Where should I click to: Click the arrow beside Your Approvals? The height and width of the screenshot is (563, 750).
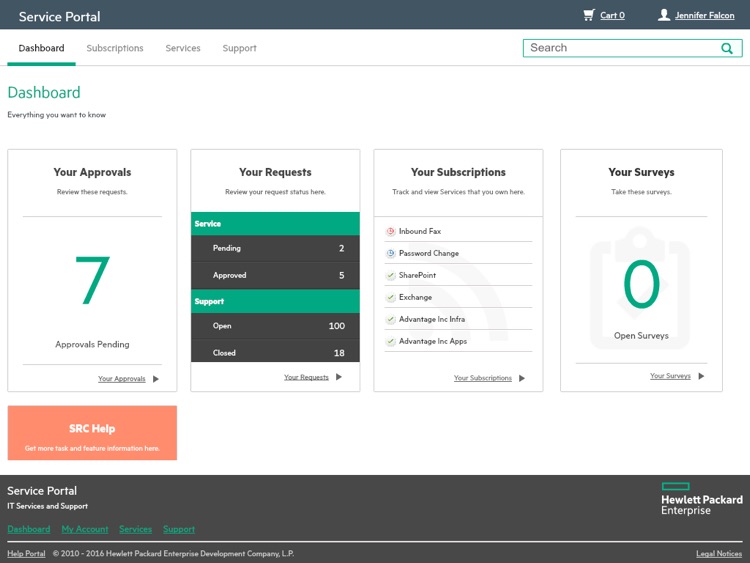pyautogui.click(x=156, y=379)
